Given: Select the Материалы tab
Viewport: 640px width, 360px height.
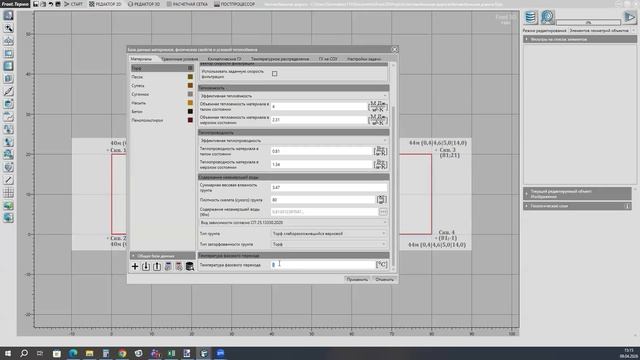Looking at the screenshot, I should [x=141, y=59].
